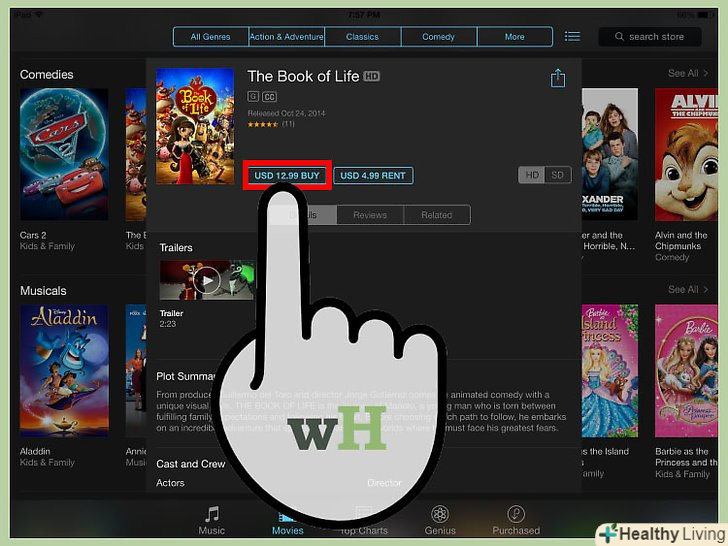Open the More genres option
Image resolution: width=728 pixels, height=546 pixels.
click(515, 37)
